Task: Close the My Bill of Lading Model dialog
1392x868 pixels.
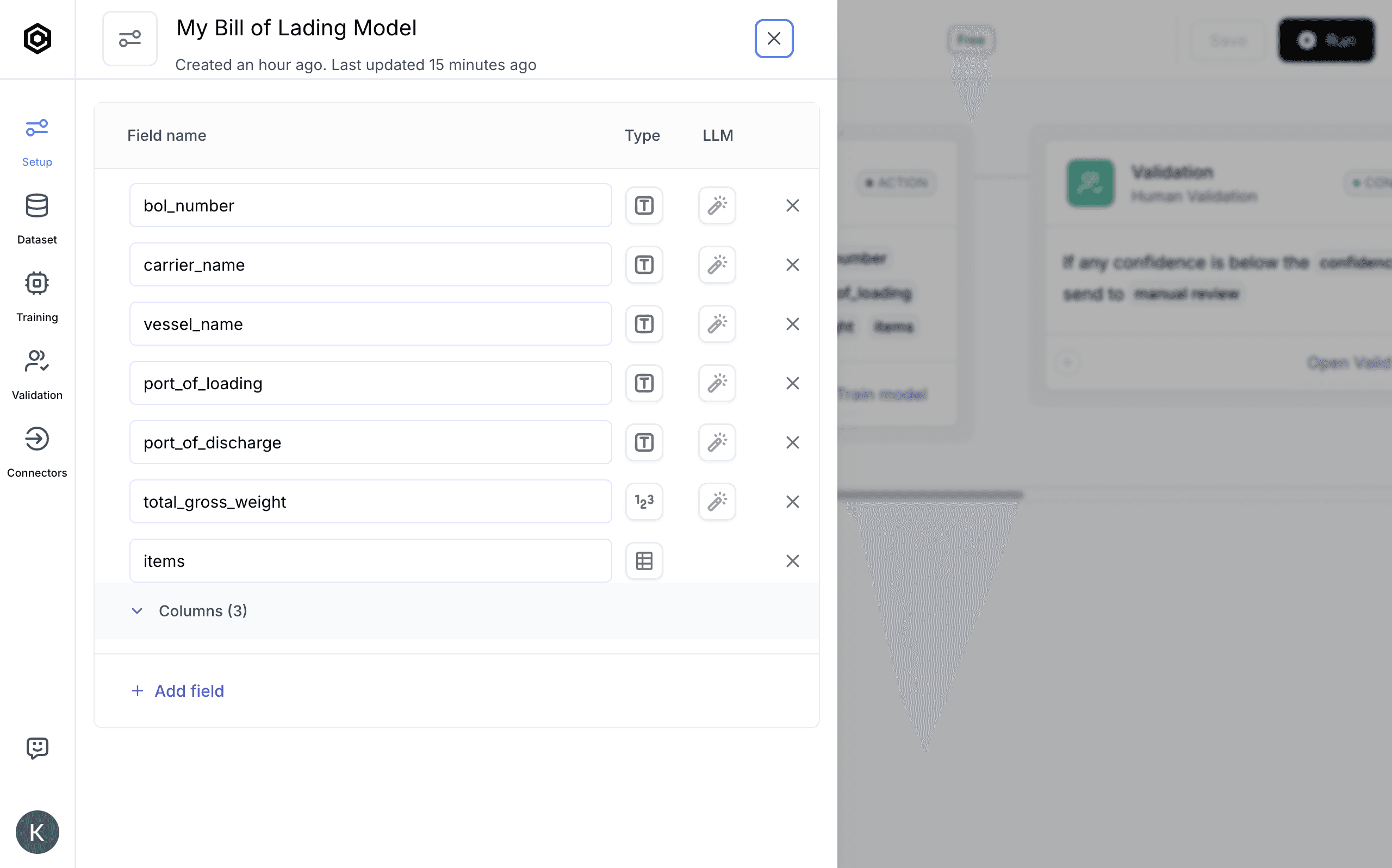Action: tap(774, 39)
